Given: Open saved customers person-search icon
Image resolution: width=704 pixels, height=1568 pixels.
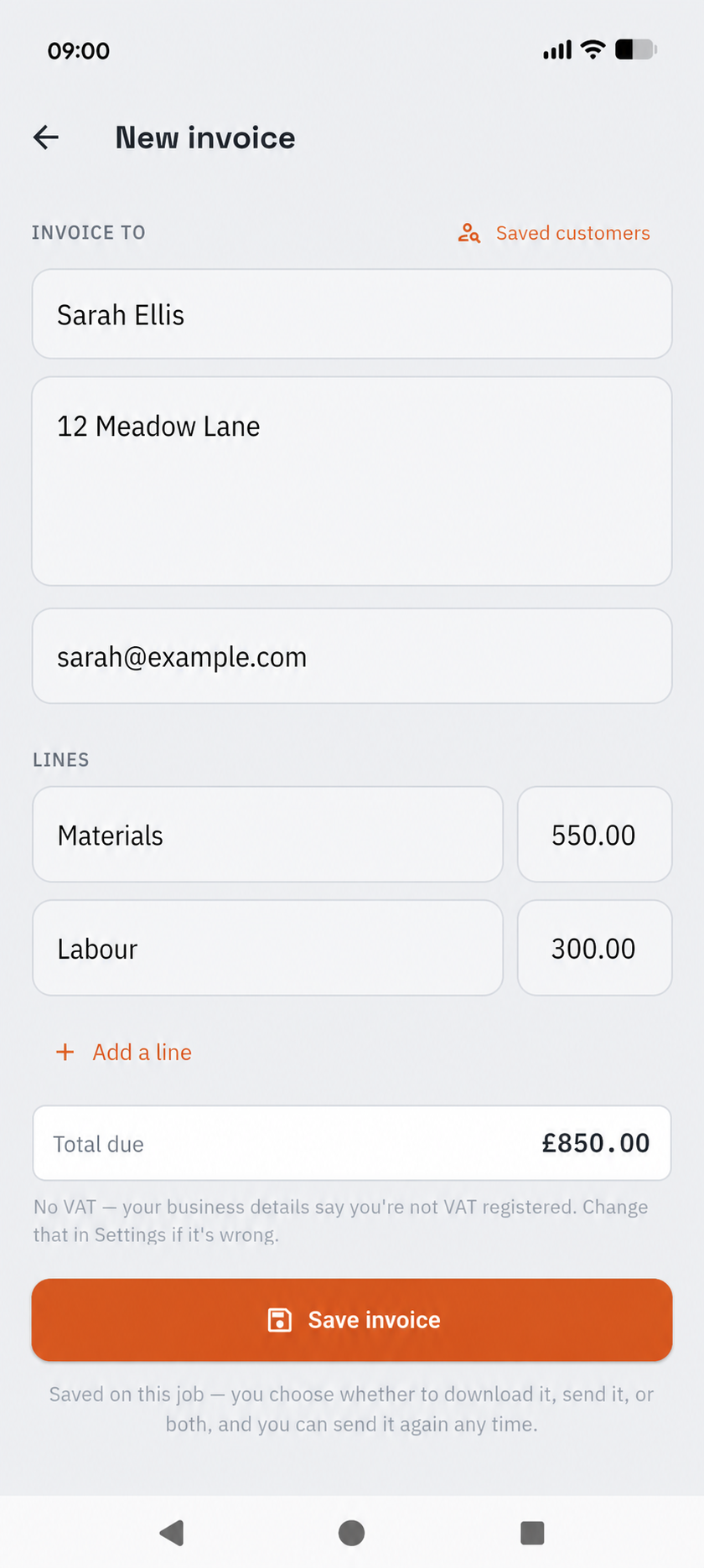Looking at the screenshot, I should coord(469,233).
